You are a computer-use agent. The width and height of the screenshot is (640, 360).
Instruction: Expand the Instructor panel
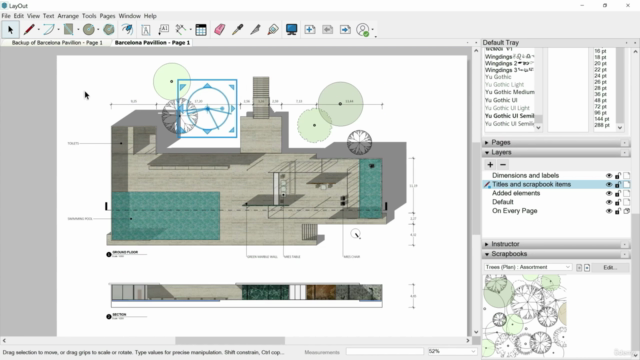pyautogui.click(x=487, y=244)
